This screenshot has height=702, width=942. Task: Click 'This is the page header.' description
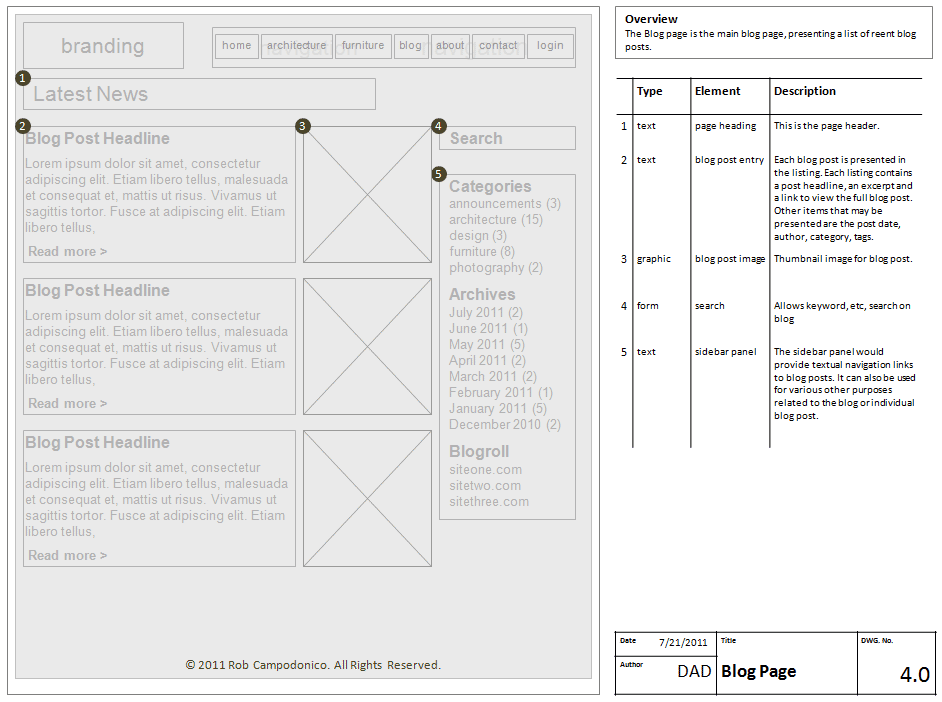(827, 126)
